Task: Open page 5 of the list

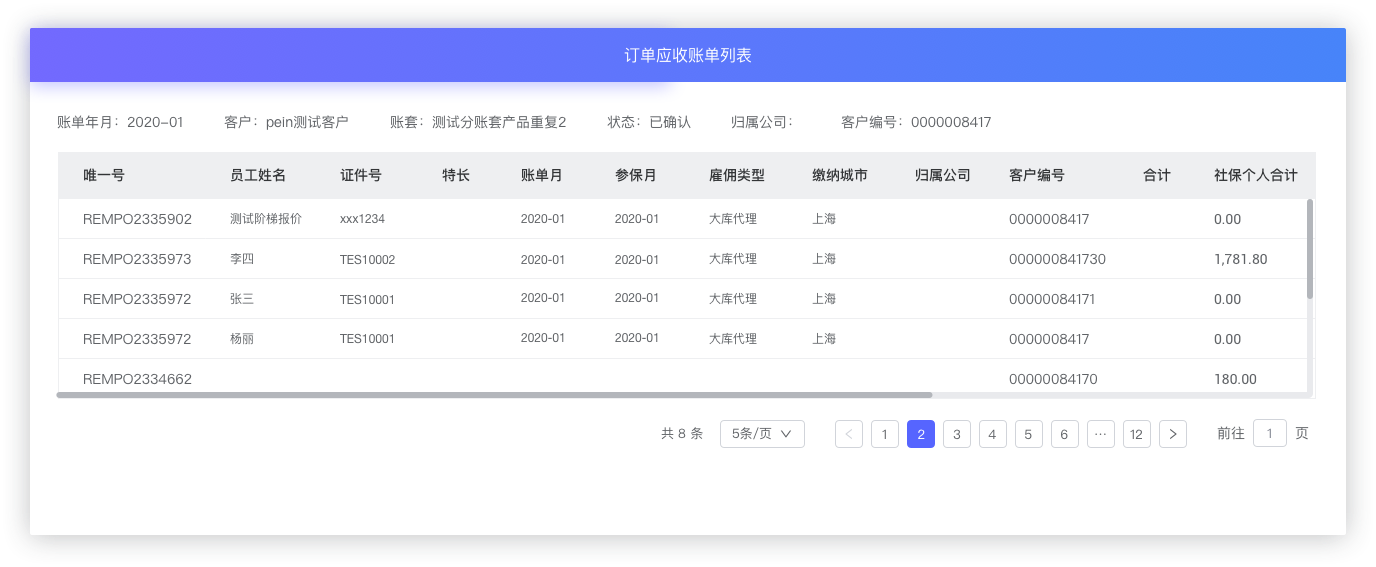Action: (x=1029, y=434)
